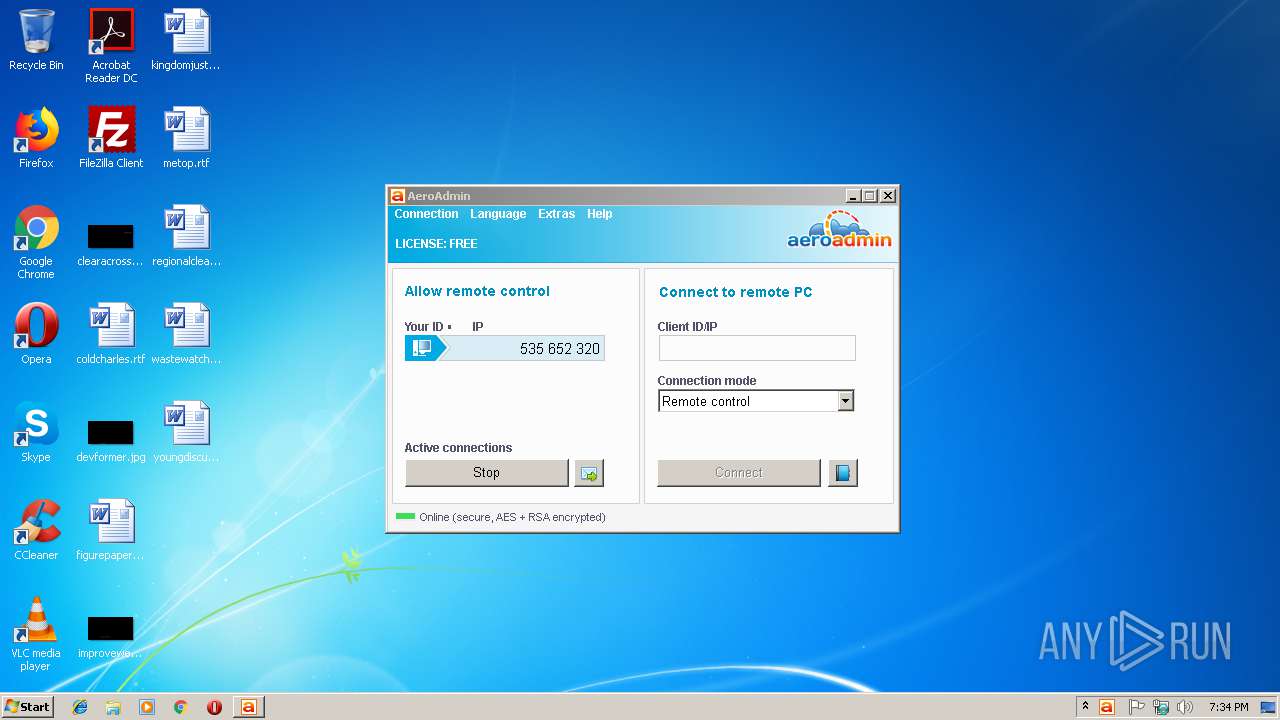This screenshot has height=720, width=1280.
Task: Select the ID number 535 652 320
Action: click(559, 349)
